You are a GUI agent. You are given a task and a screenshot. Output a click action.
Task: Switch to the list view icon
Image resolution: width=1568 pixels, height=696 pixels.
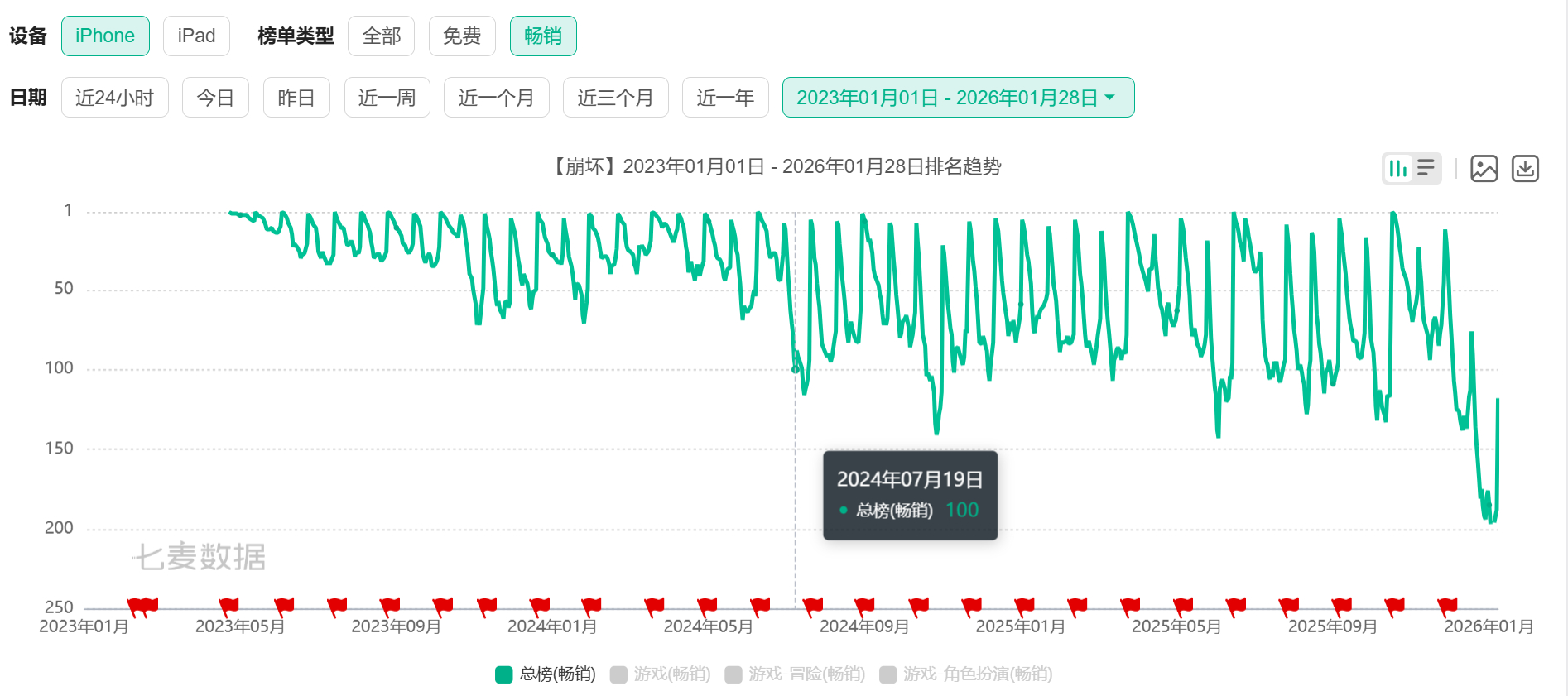coord(1426,169)
